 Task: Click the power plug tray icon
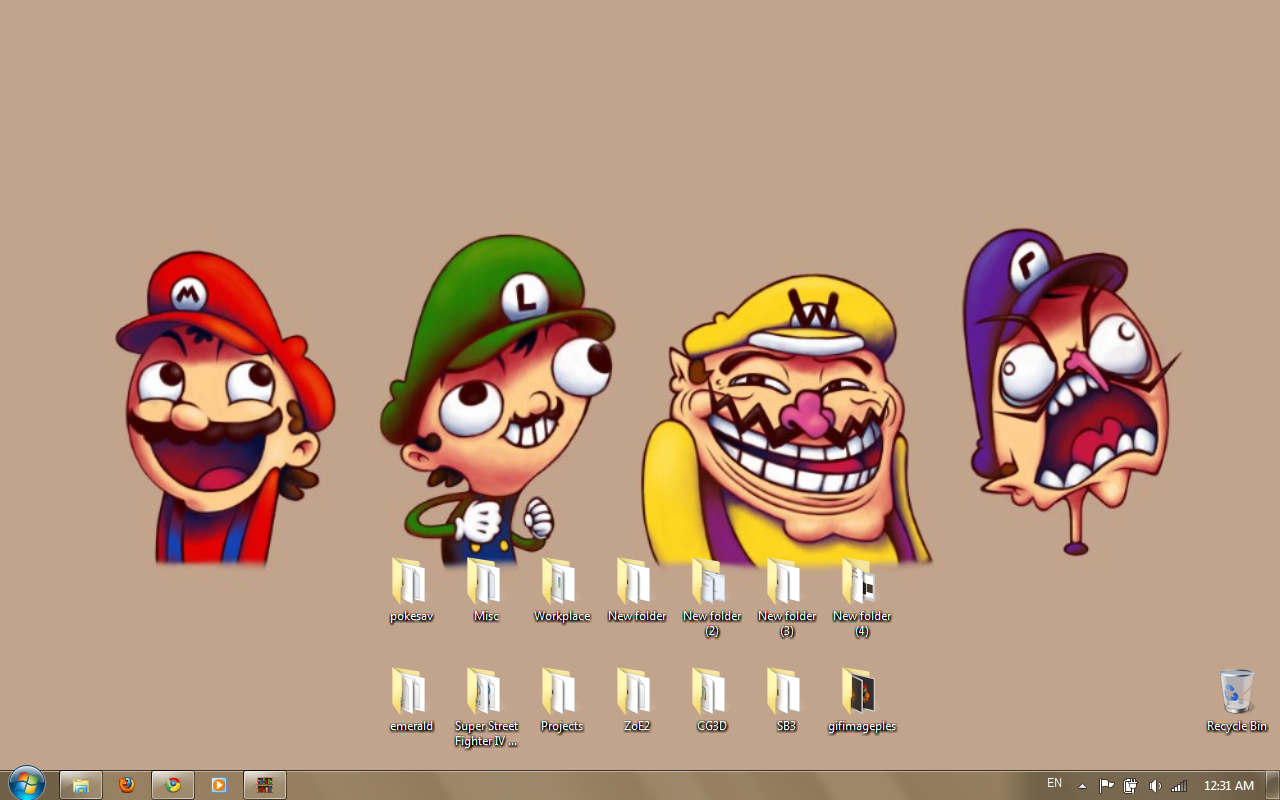tap(1130, 786)
